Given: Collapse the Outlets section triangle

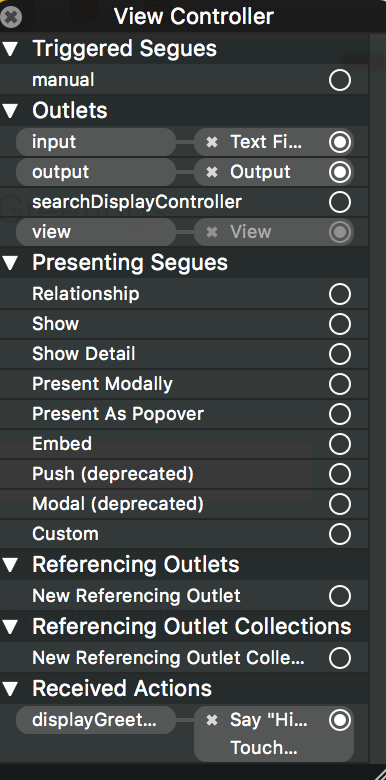Looking at the screenshot, I should pos(10,110).
